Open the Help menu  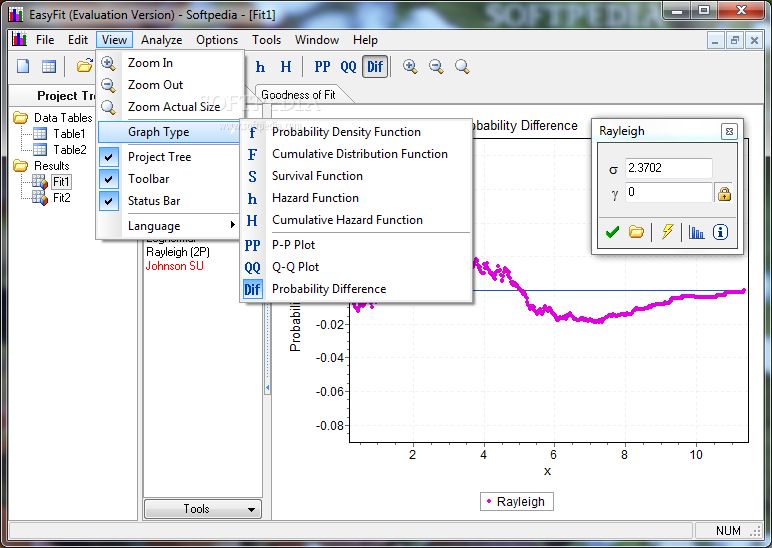(x=365, y=40)
